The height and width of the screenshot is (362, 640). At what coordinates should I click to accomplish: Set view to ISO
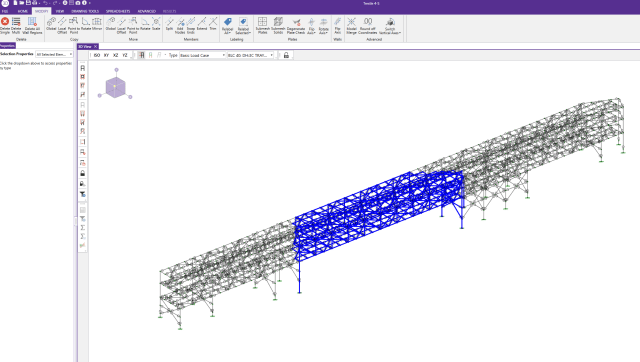(x=97, y=55)
